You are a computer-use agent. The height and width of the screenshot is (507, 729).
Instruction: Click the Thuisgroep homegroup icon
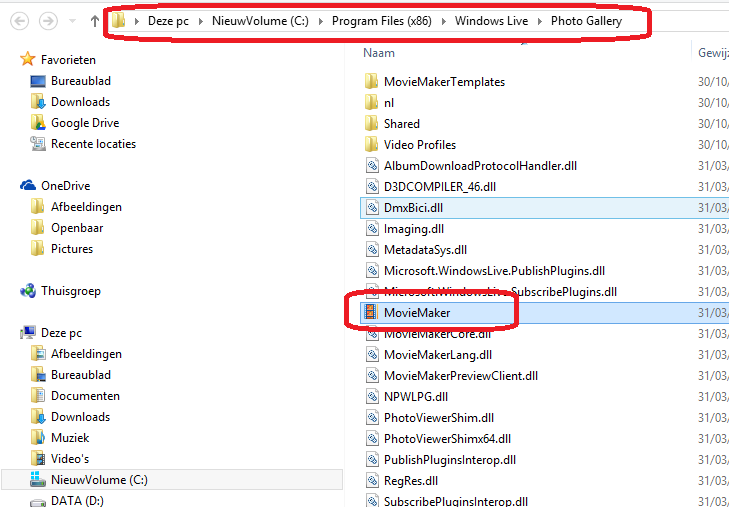28,291
